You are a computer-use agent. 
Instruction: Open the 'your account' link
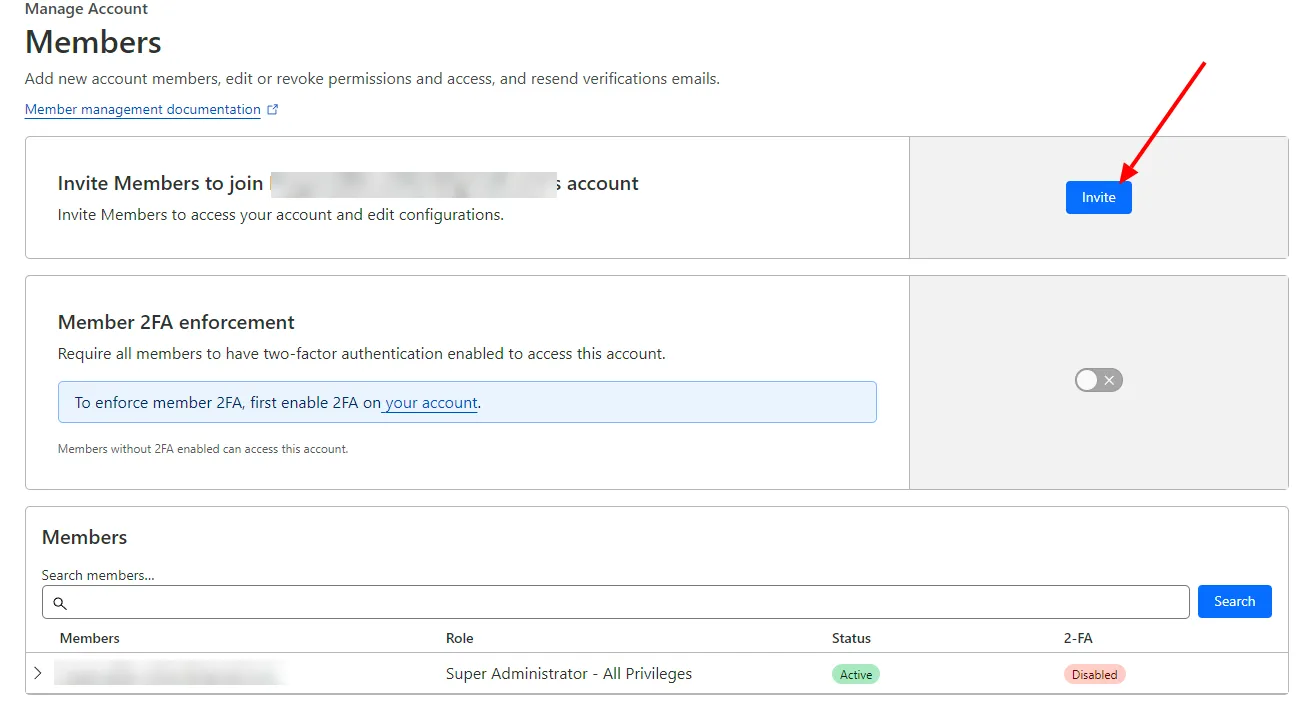point(431,403)
